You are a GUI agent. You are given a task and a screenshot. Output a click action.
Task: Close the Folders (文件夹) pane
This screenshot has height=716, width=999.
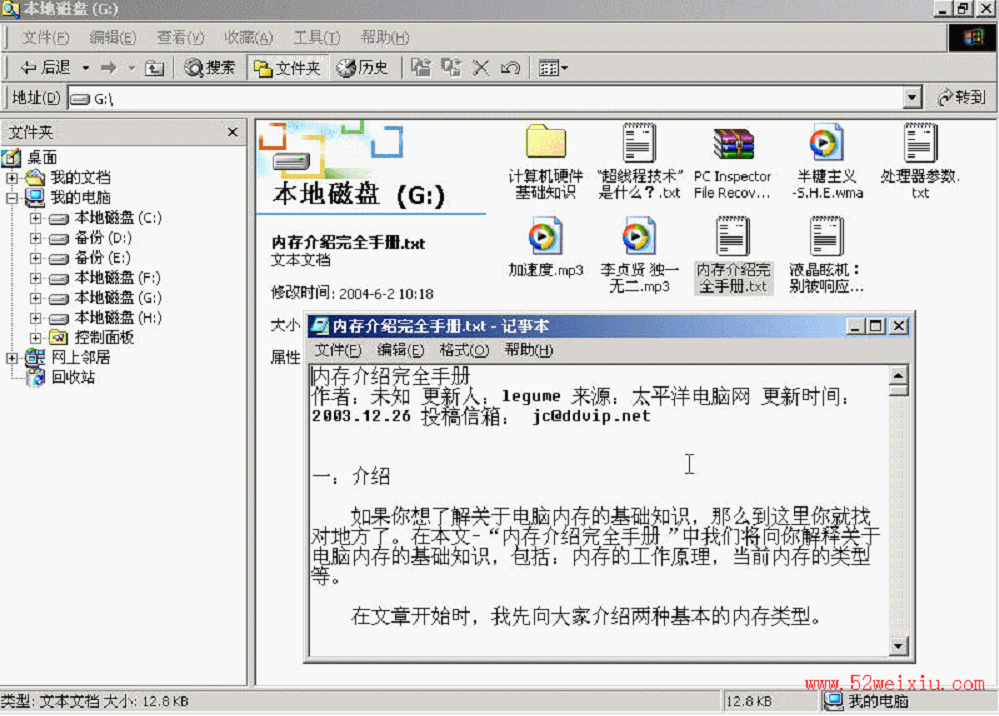[x=233, y=132]
